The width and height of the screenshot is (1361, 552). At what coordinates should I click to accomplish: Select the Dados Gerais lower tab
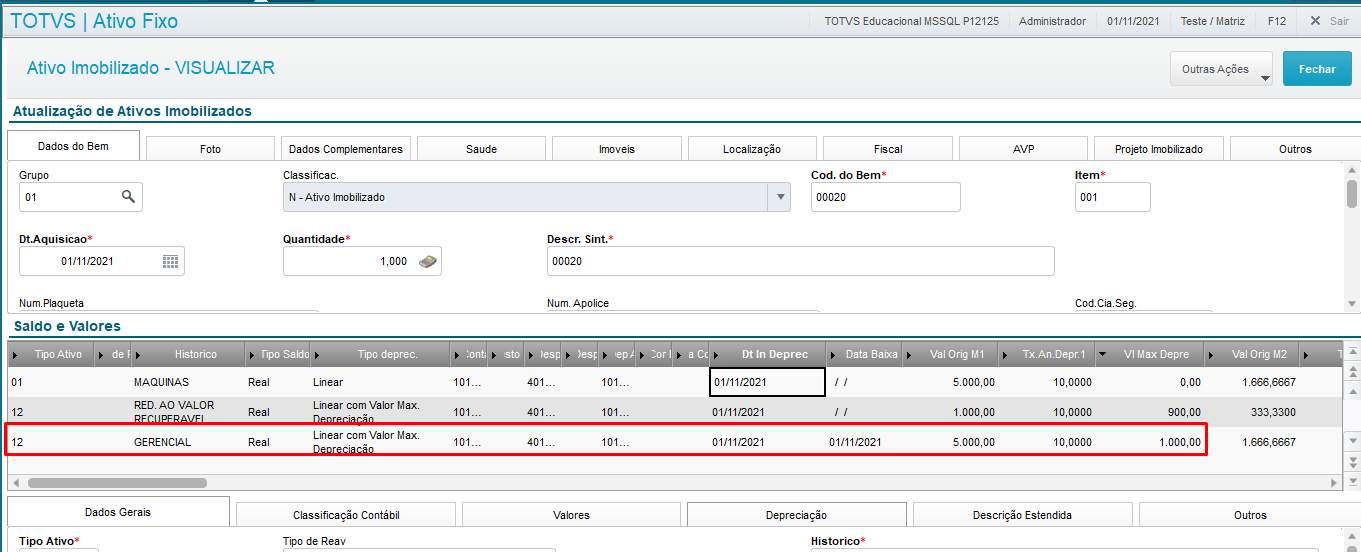[118, 512]
